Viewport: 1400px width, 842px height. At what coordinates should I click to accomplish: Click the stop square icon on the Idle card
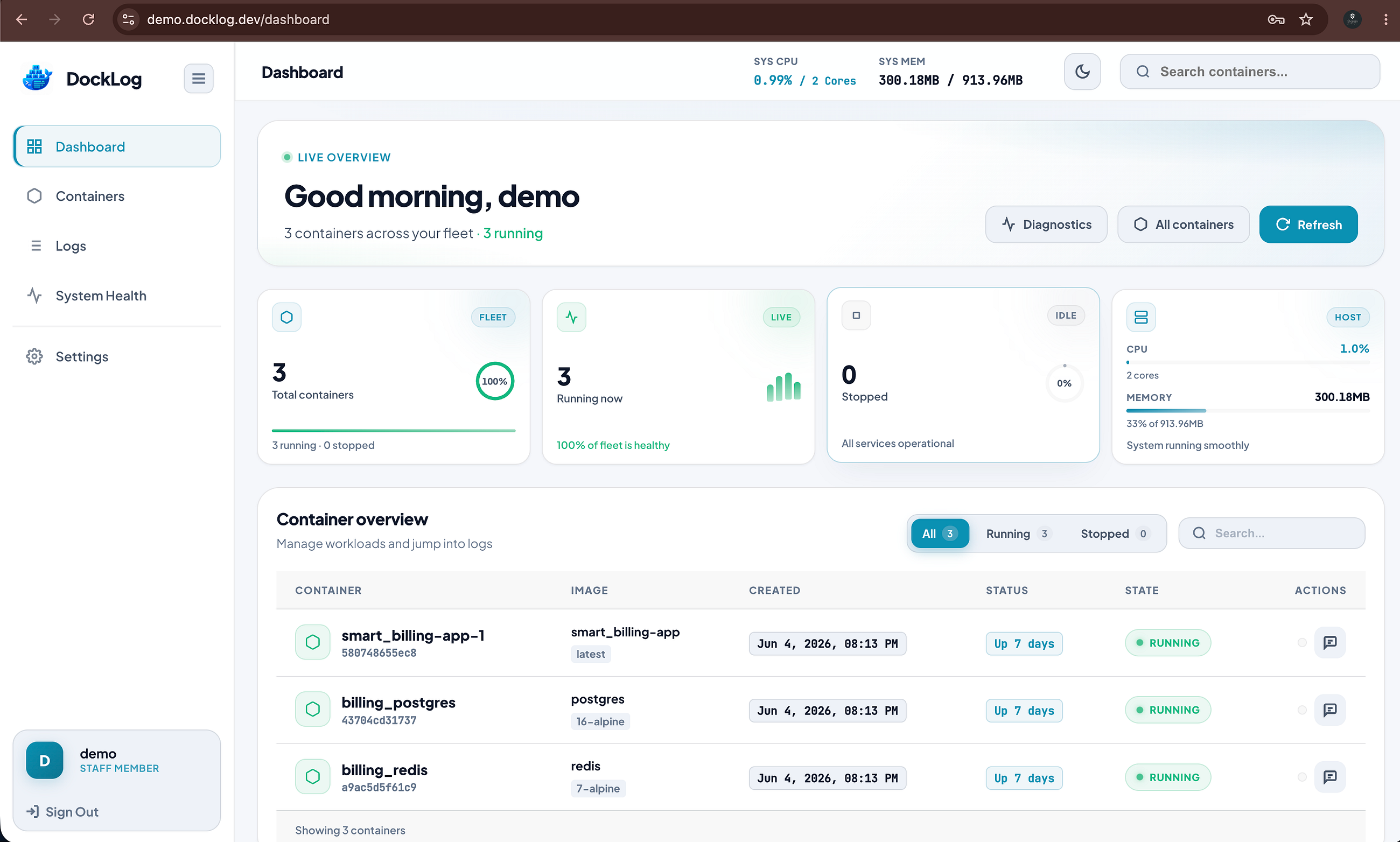point(856,315)
